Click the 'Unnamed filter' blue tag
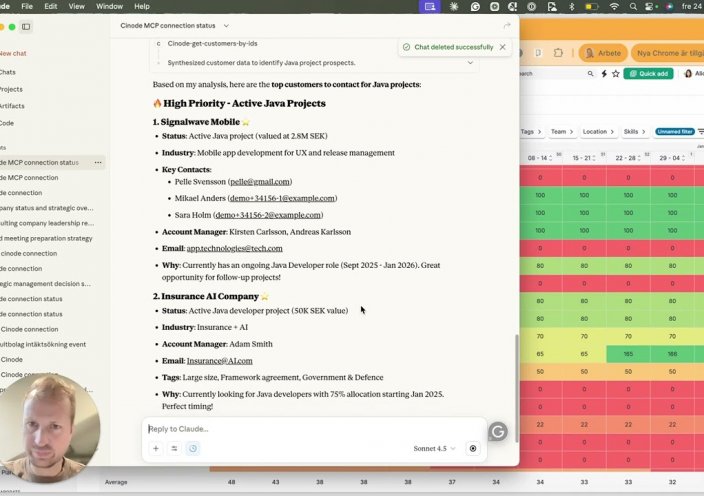 point(675,132)
